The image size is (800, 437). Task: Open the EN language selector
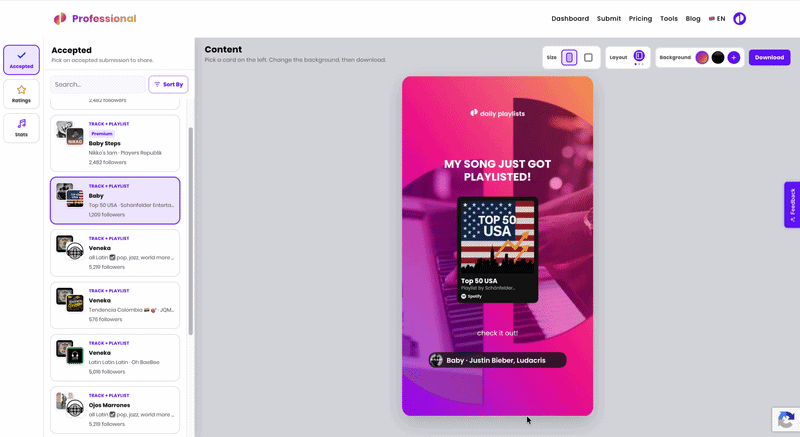point(717,19)
